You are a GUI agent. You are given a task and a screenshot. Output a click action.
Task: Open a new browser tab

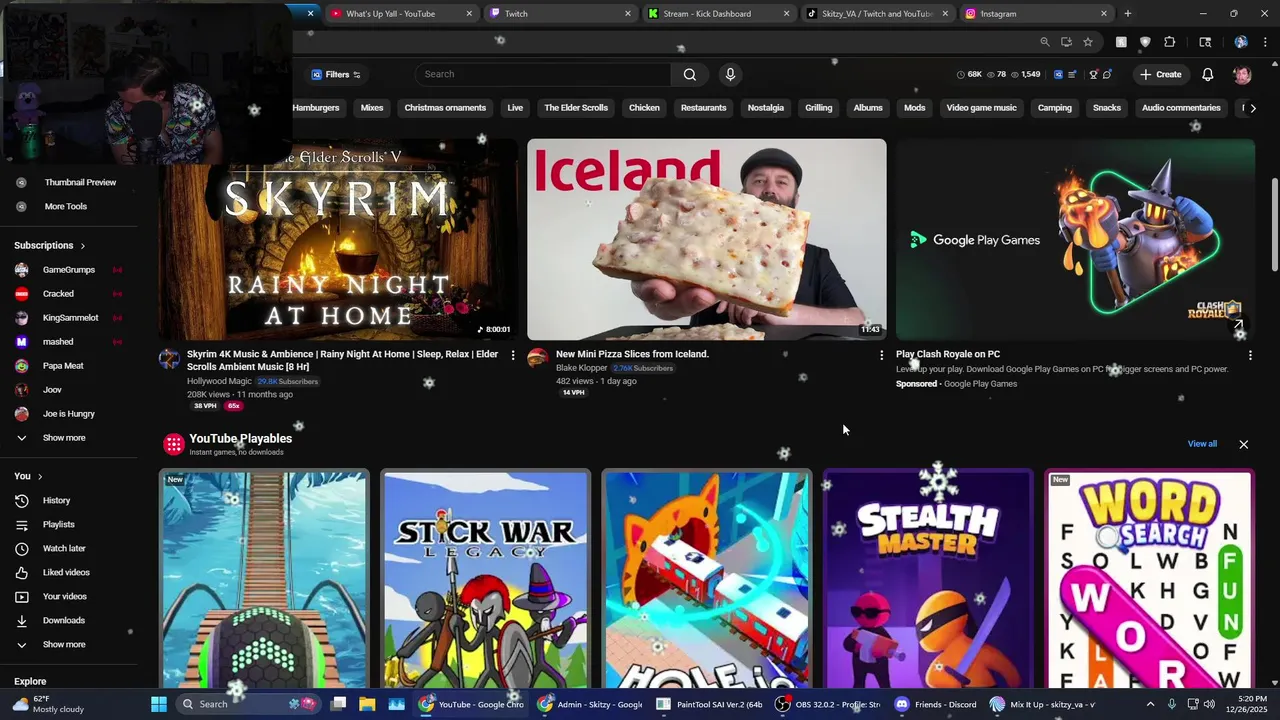[1128, 14]
